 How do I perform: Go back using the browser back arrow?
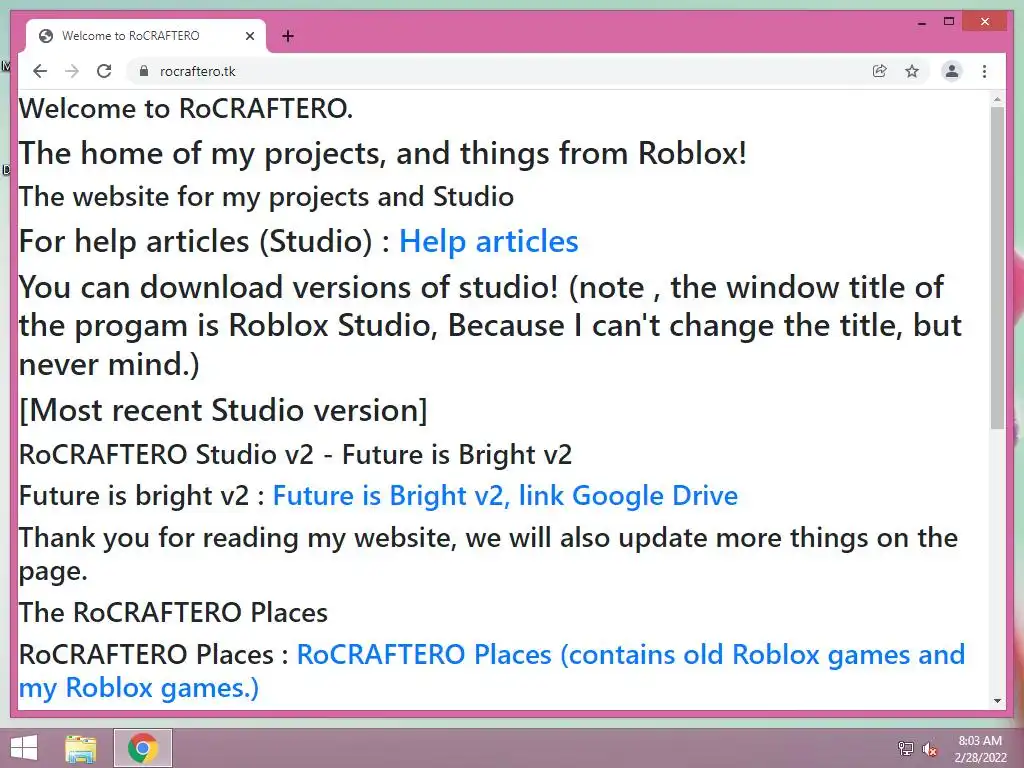pos(40,71)
